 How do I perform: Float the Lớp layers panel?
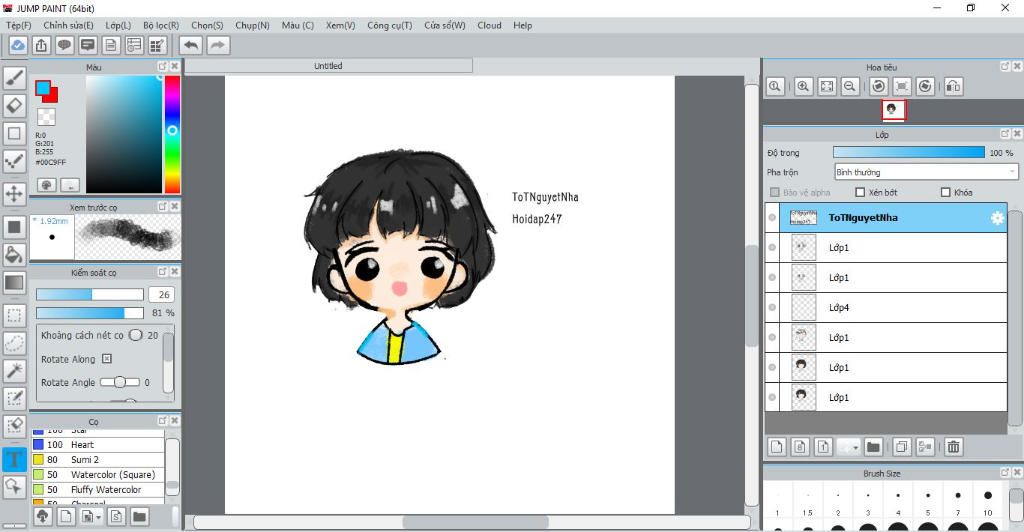1005,134
